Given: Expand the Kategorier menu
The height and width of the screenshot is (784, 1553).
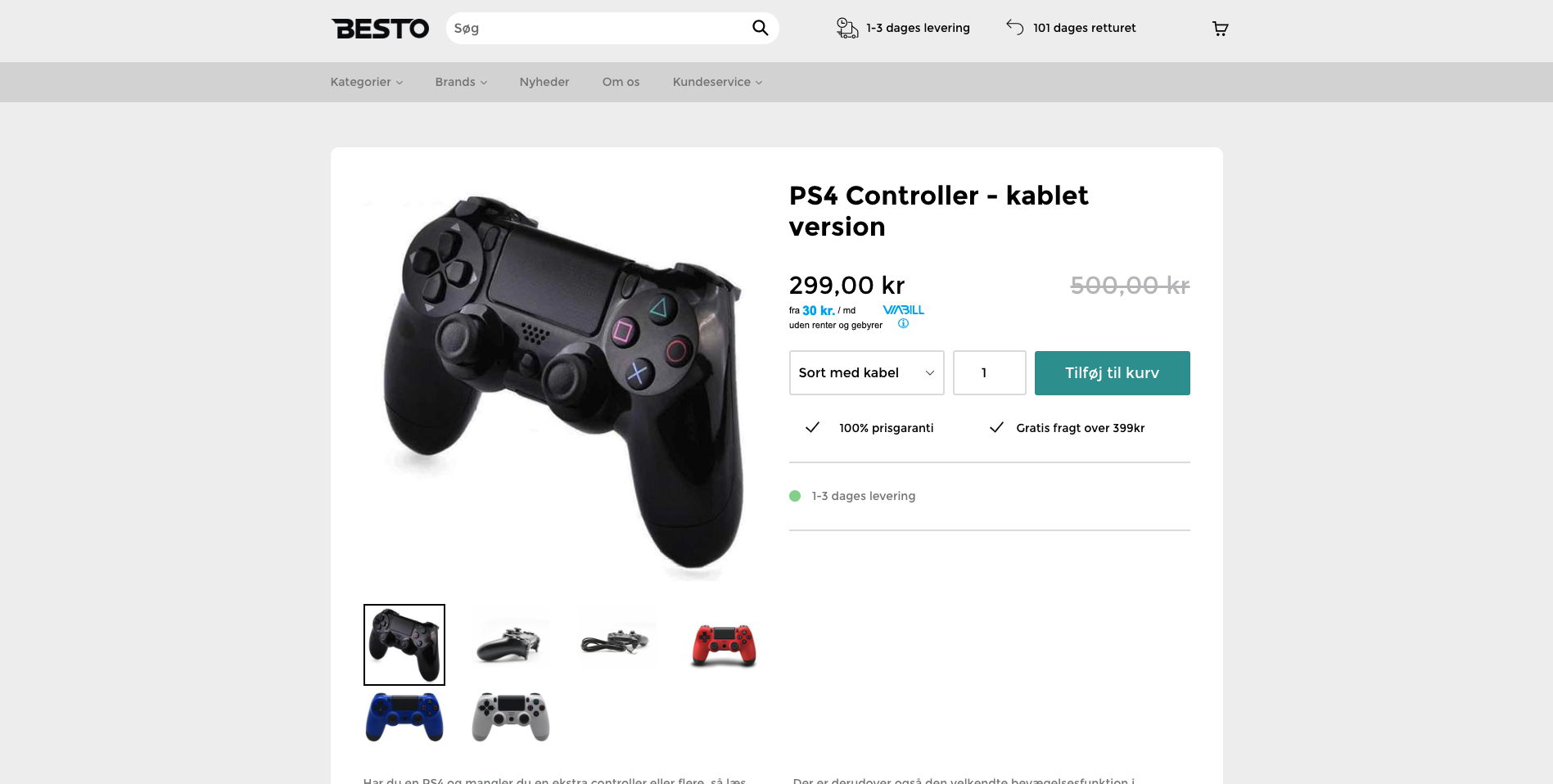Looking at the screenshot, I should coord(366,82).
